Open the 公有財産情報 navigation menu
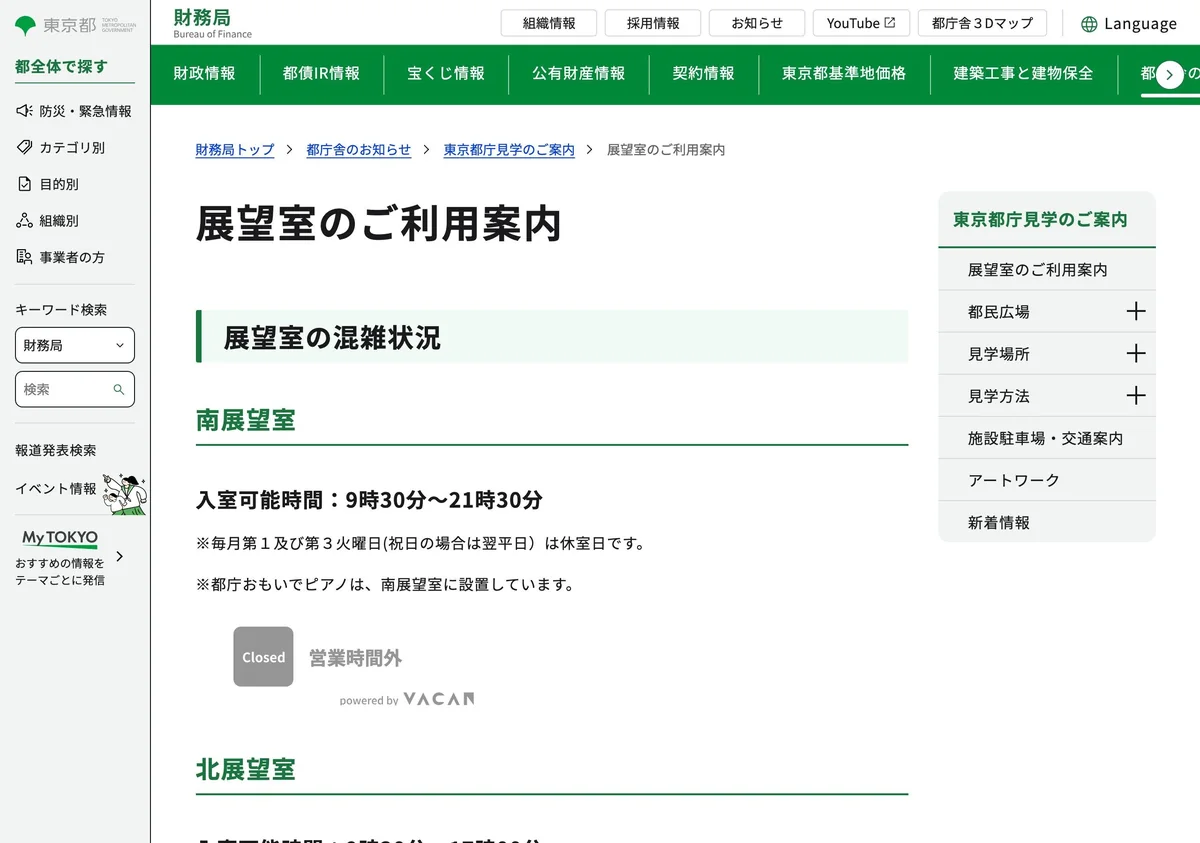1200x843 pixels. tap(578, 74)
